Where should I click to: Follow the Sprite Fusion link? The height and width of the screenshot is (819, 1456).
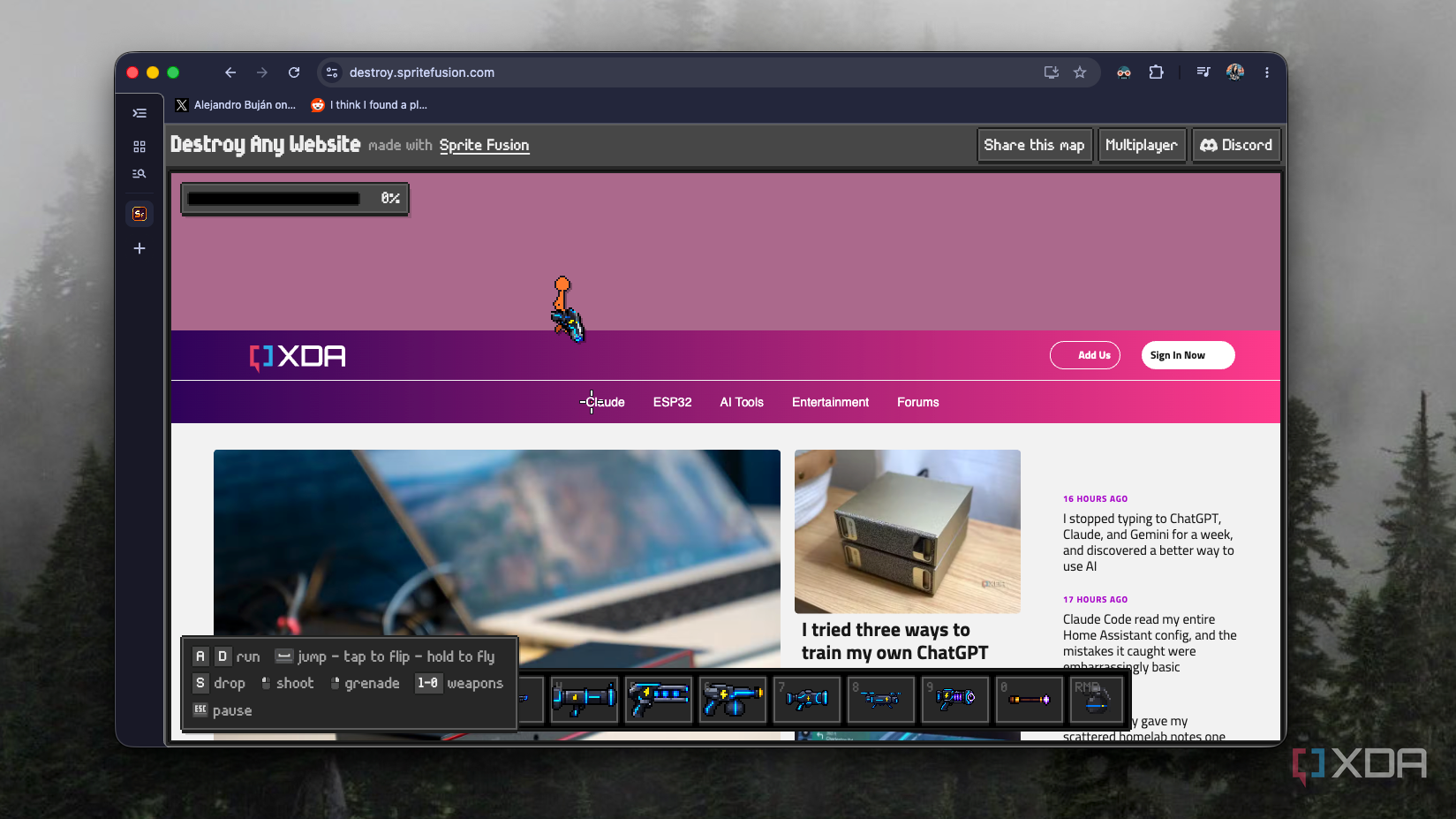coord(484,146)
